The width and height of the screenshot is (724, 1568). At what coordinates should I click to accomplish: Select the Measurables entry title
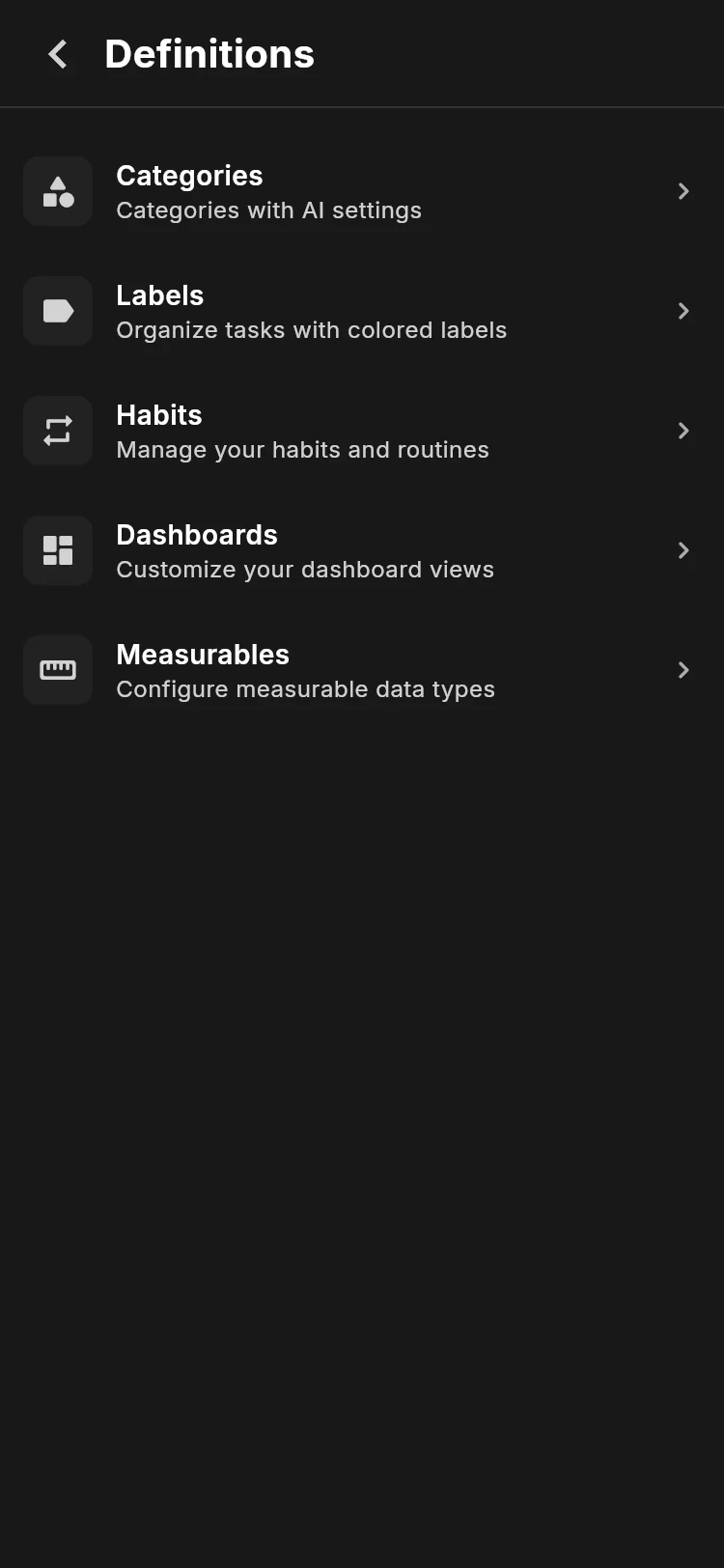click(203, 655)
